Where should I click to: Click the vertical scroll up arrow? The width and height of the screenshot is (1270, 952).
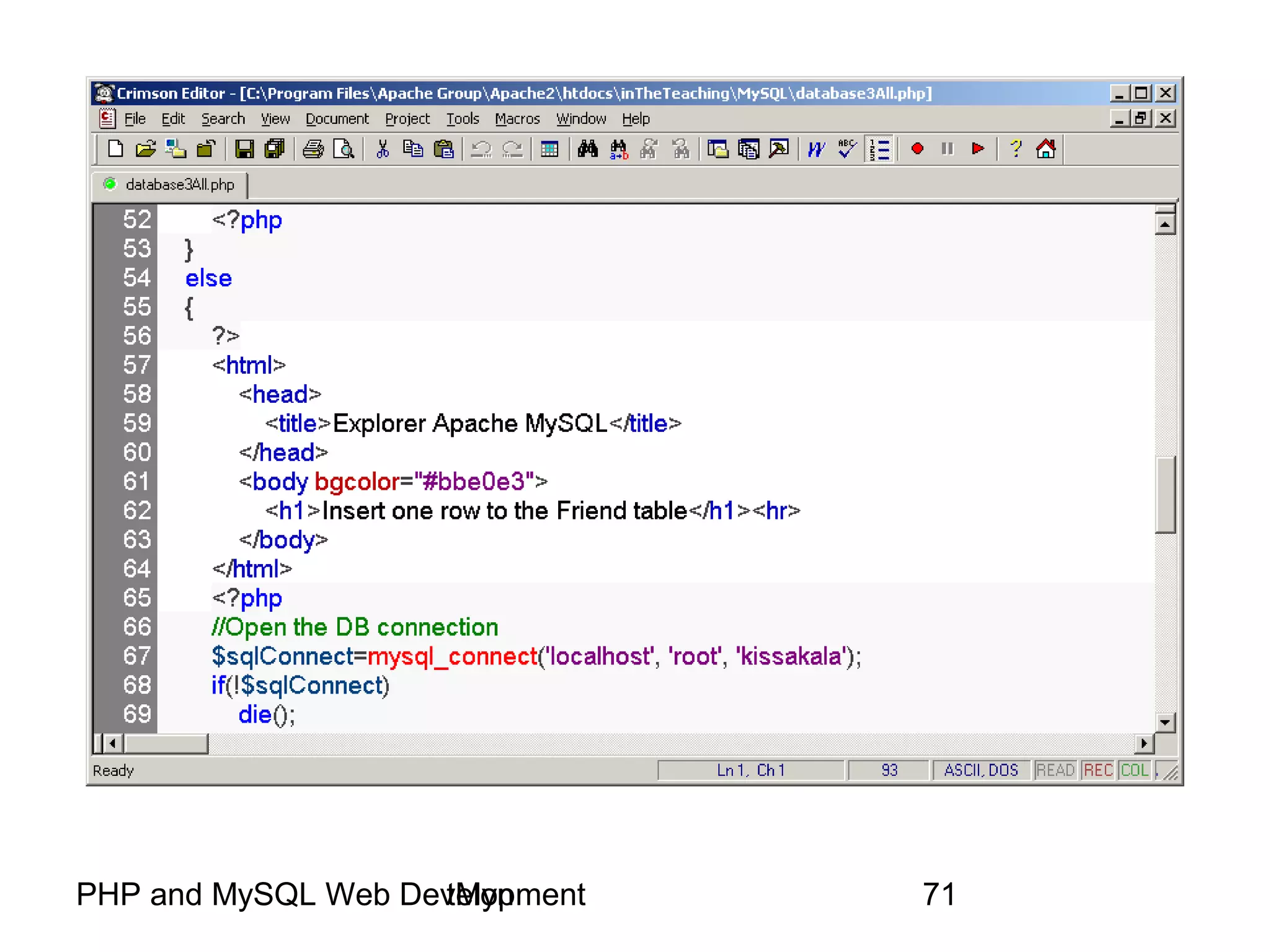[1166, 224]
